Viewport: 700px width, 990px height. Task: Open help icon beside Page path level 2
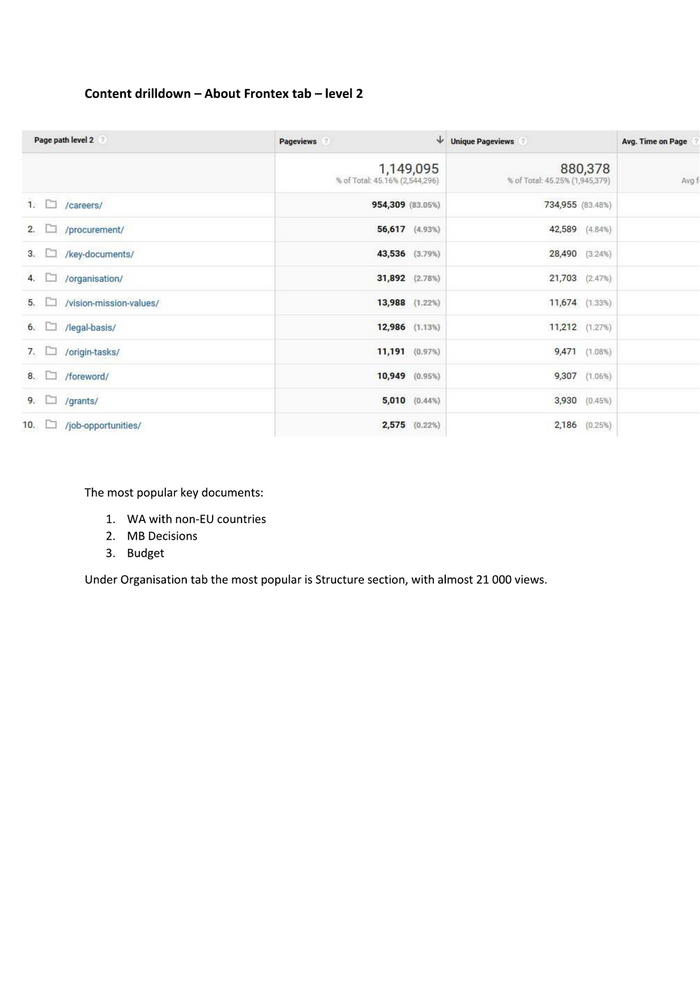coord(103,141)
